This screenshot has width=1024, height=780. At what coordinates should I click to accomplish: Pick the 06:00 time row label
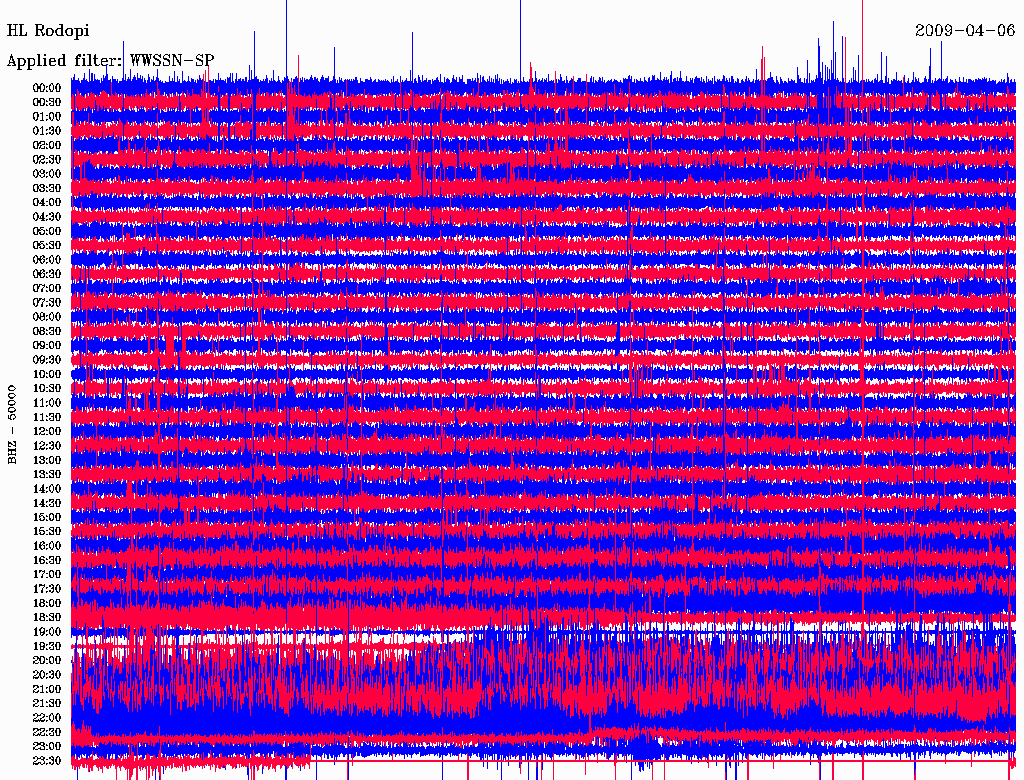click(47, 259)
